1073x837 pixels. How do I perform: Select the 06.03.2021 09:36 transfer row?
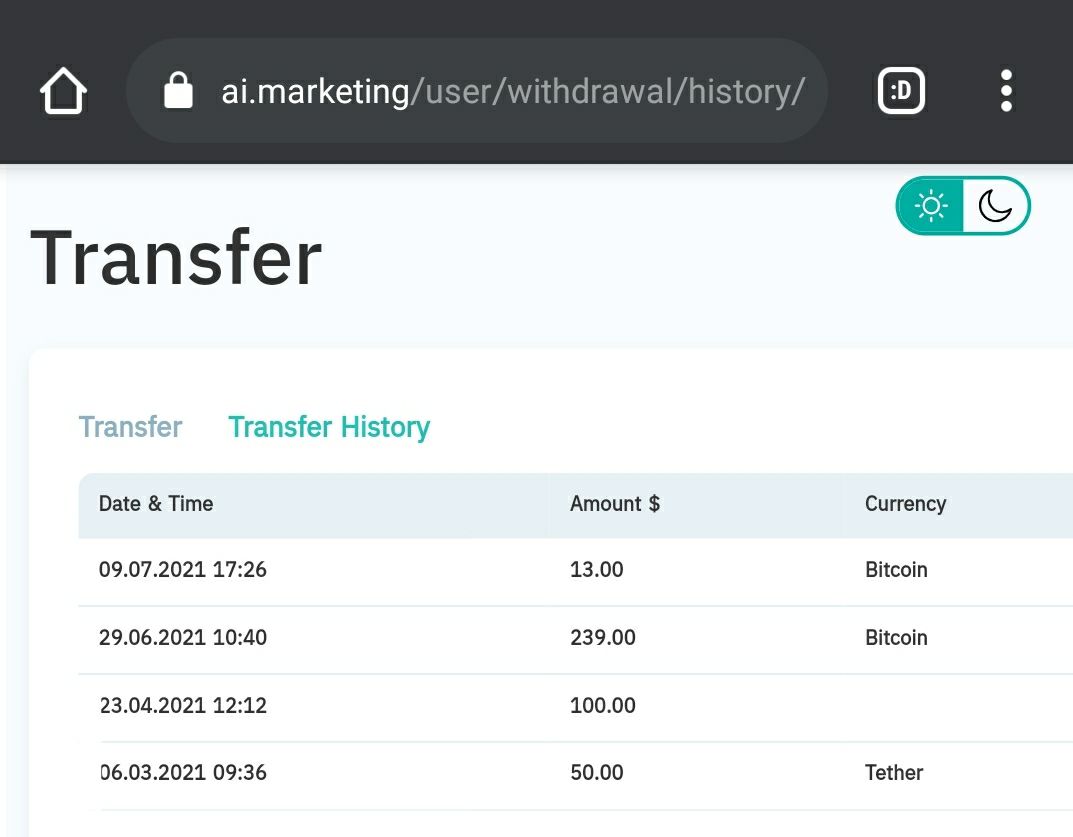[x=576, y=773]
